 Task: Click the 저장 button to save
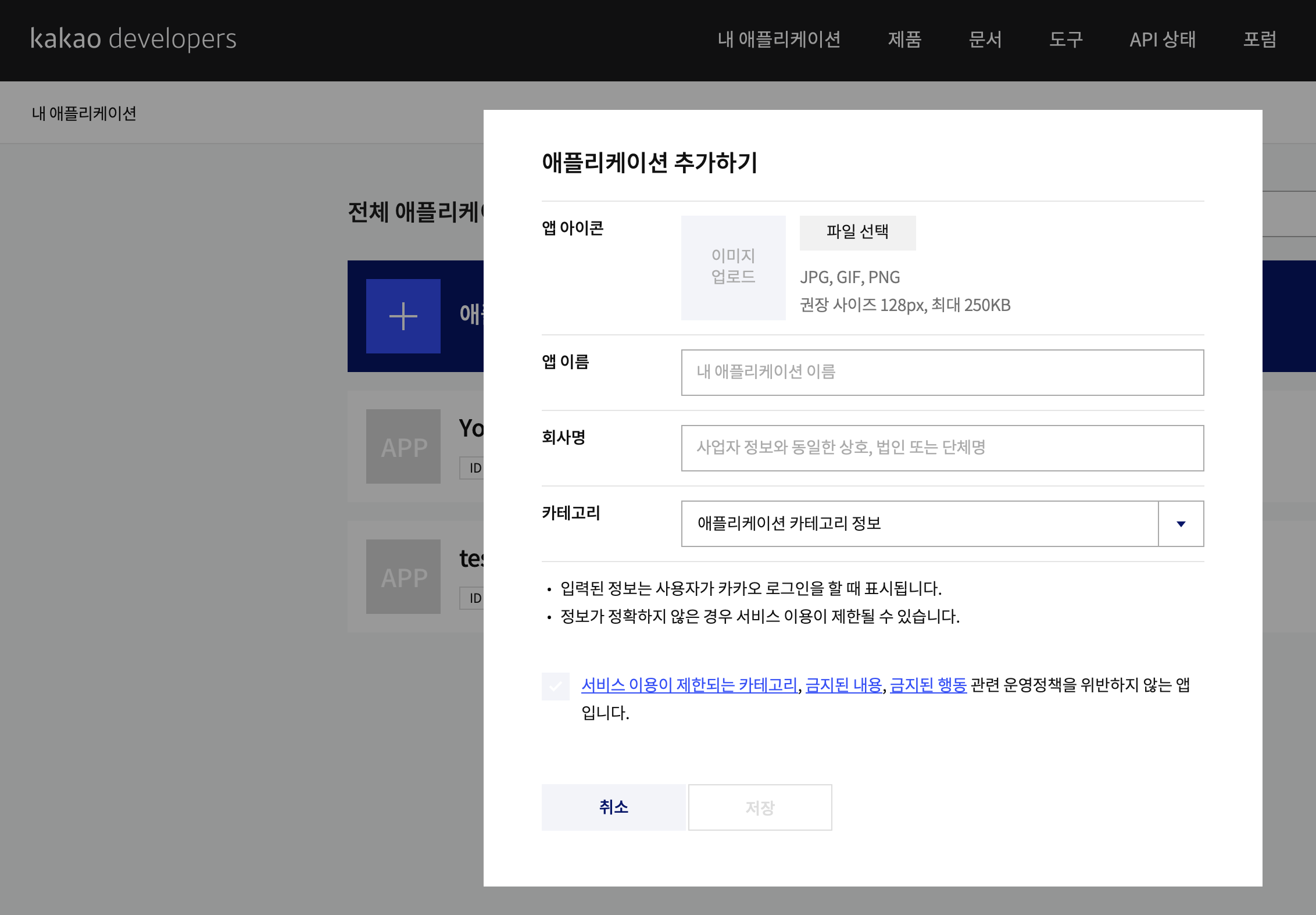point(760,807)
